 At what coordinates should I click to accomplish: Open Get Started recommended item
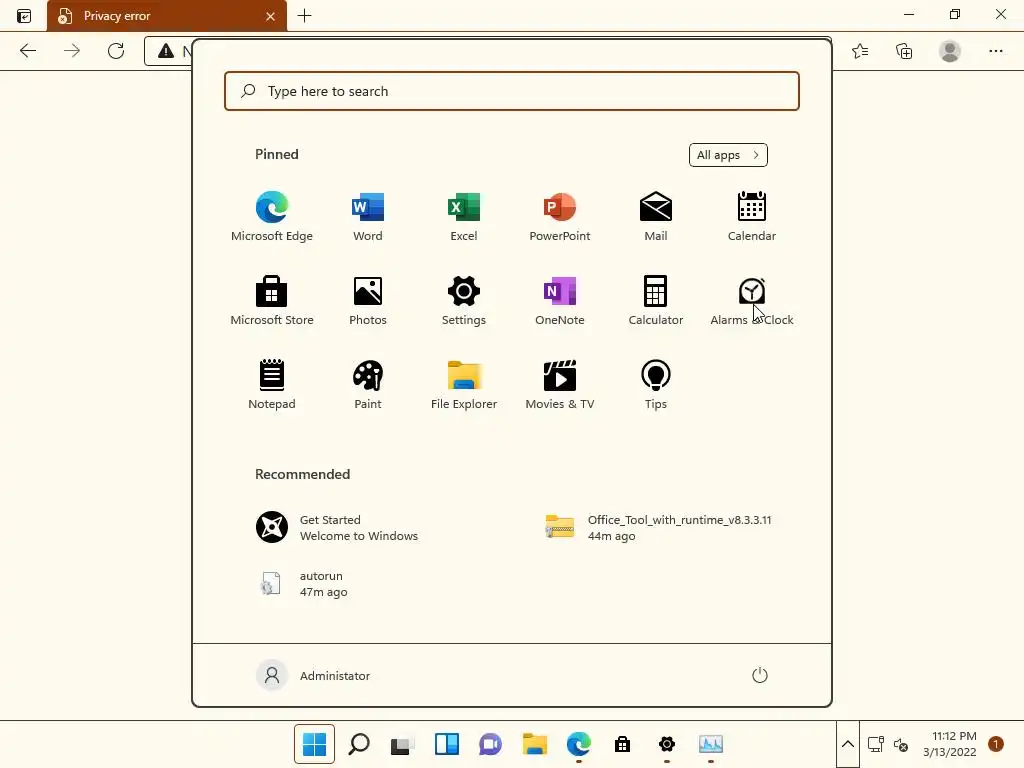coord(337,528)
